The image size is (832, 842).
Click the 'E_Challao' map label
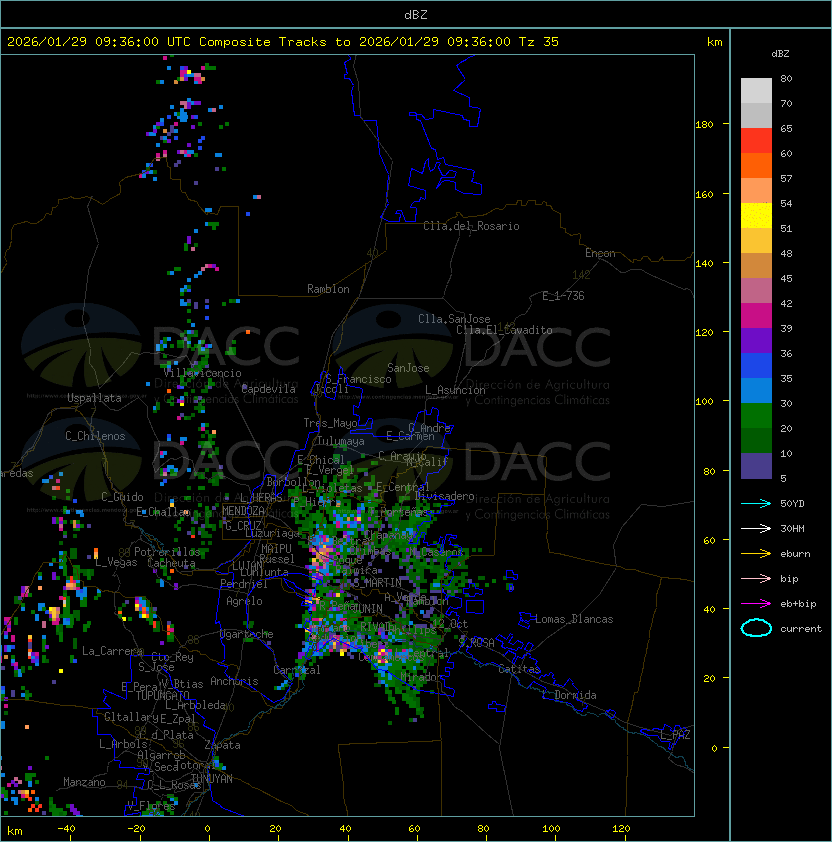click(163, 512)
